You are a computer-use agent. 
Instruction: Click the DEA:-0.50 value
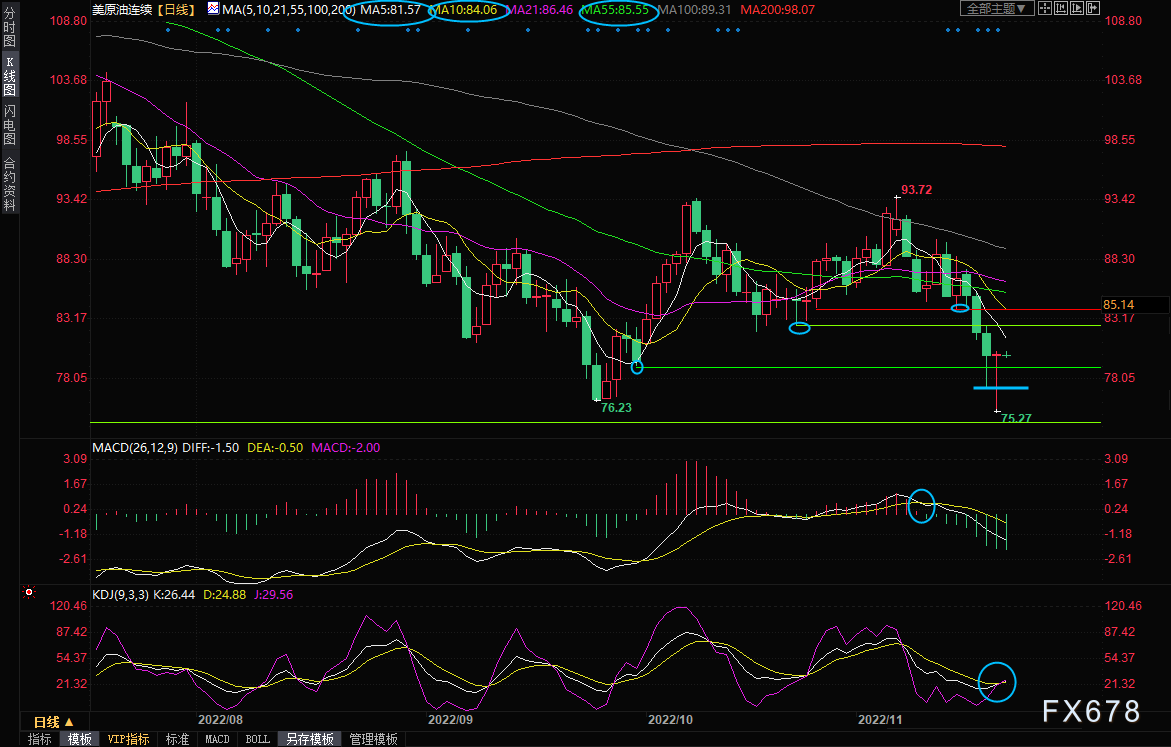[x=275, y=447]
